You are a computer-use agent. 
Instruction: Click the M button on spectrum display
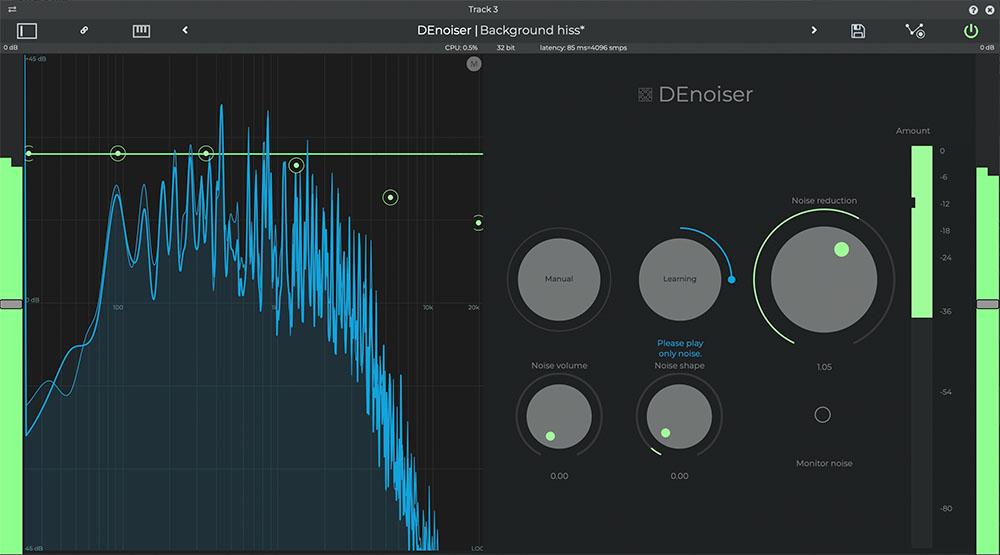click(473, 64)
